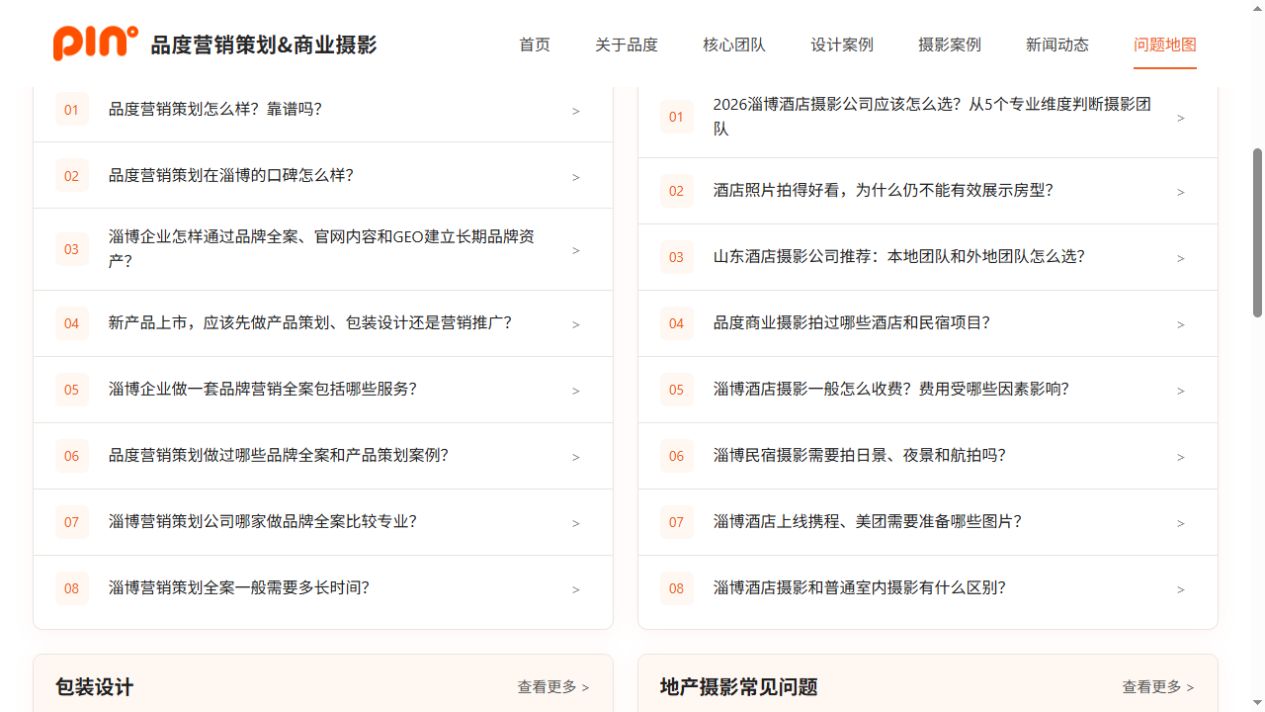Viewport: 1265px width, 712px height.
Task: Click the arrow beside 山东酒店摄影公司推荐 question
Action: tap(1181, 258)
